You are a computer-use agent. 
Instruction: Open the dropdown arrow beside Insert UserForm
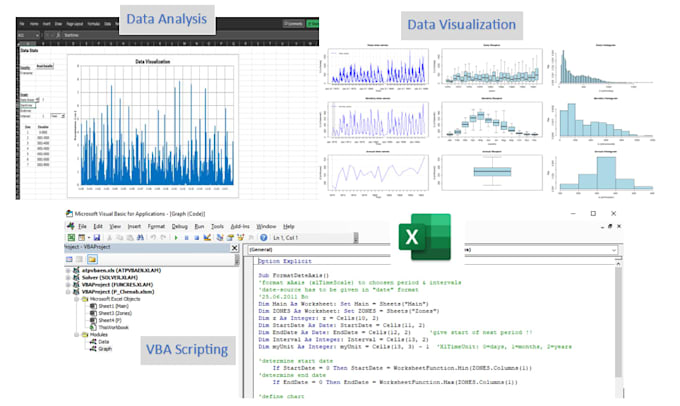click(89, 238)
